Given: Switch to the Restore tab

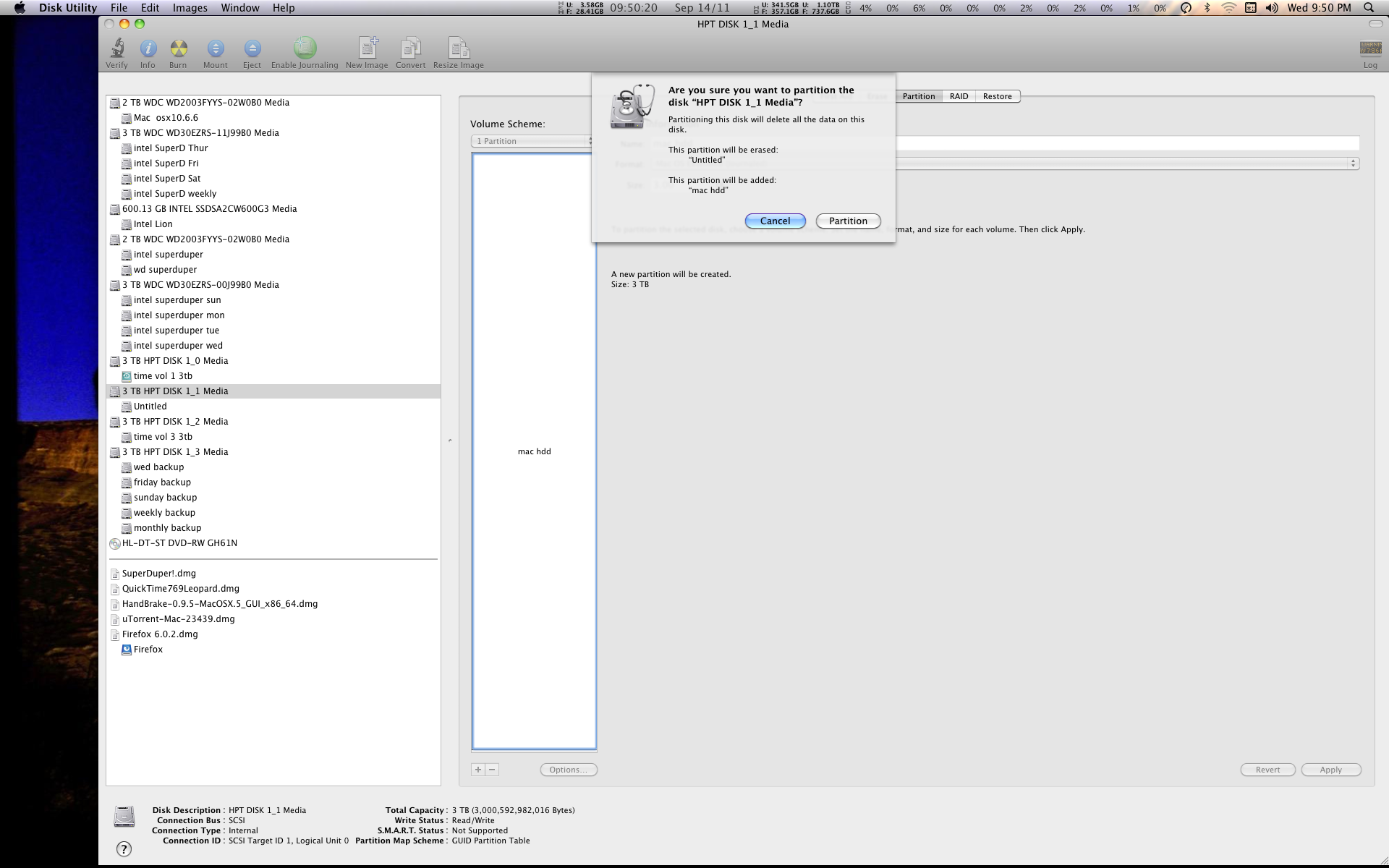Looking at the screenshot, I should pos(997,96).
